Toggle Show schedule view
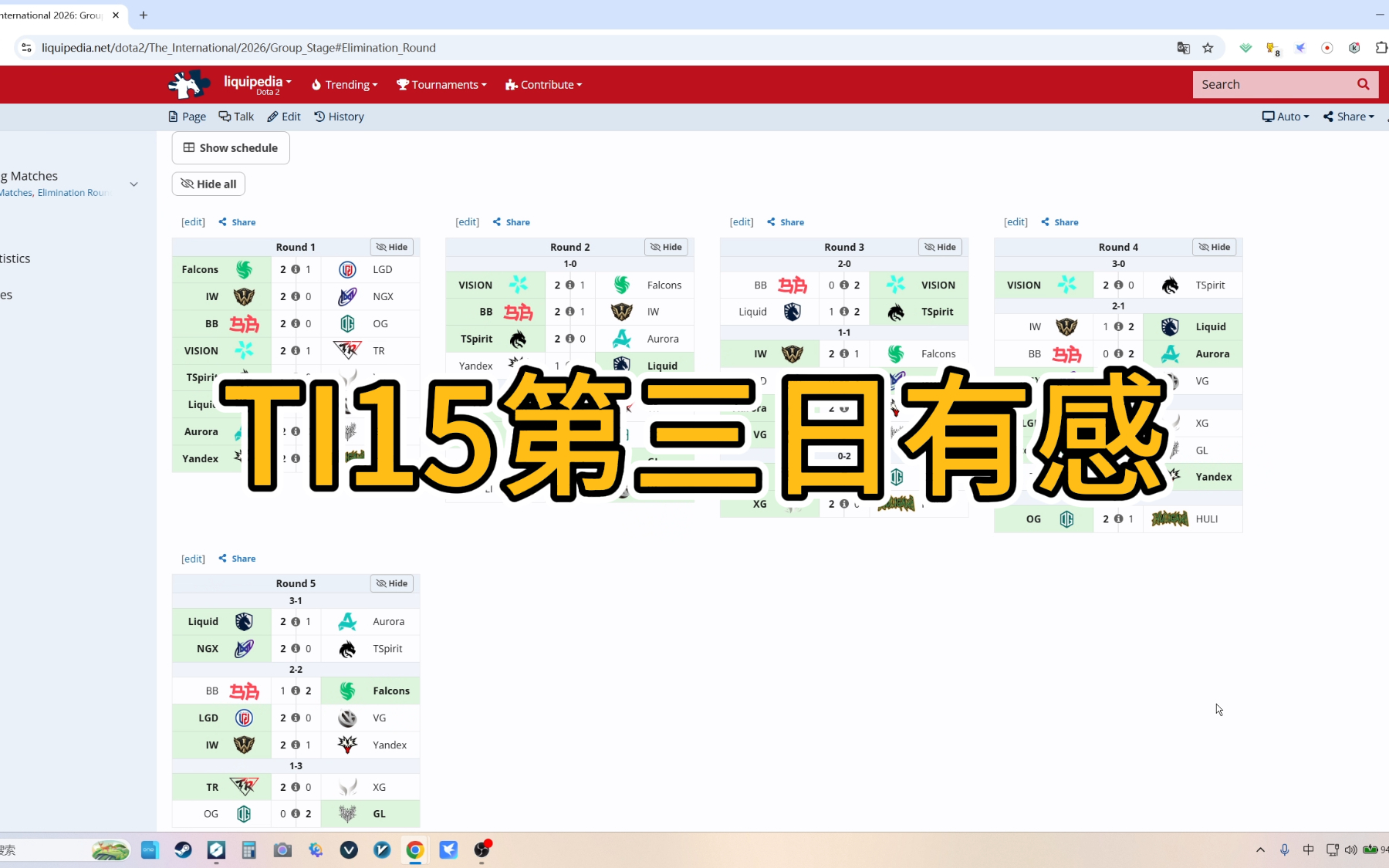The image size is (1389, 868). click(231, 147)
